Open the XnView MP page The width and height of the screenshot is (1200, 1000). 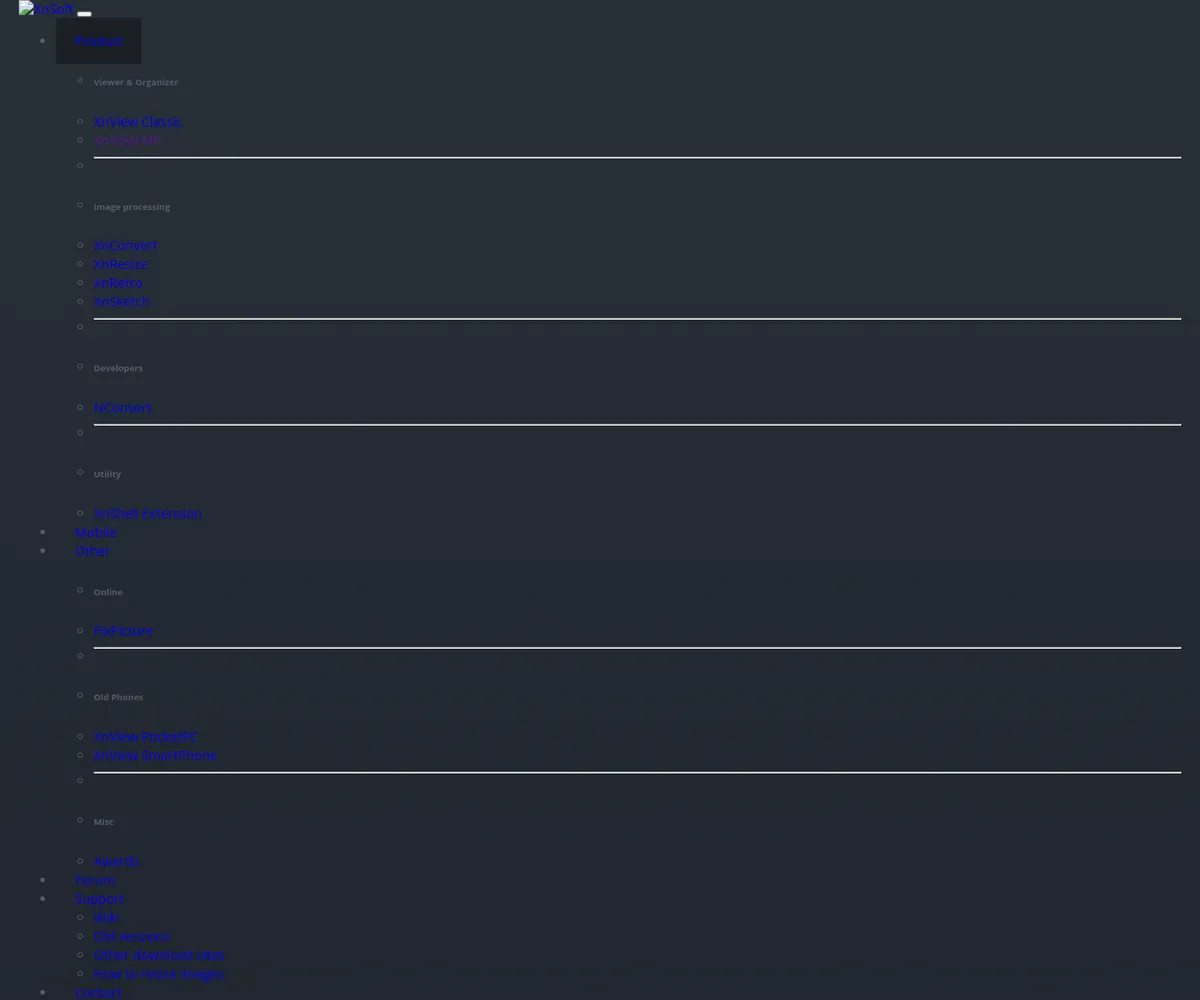coord(127,140)
